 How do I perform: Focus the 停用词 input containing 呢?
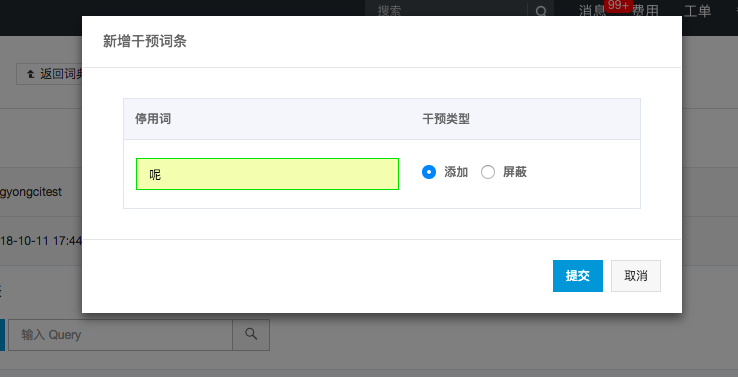point(267,174)
